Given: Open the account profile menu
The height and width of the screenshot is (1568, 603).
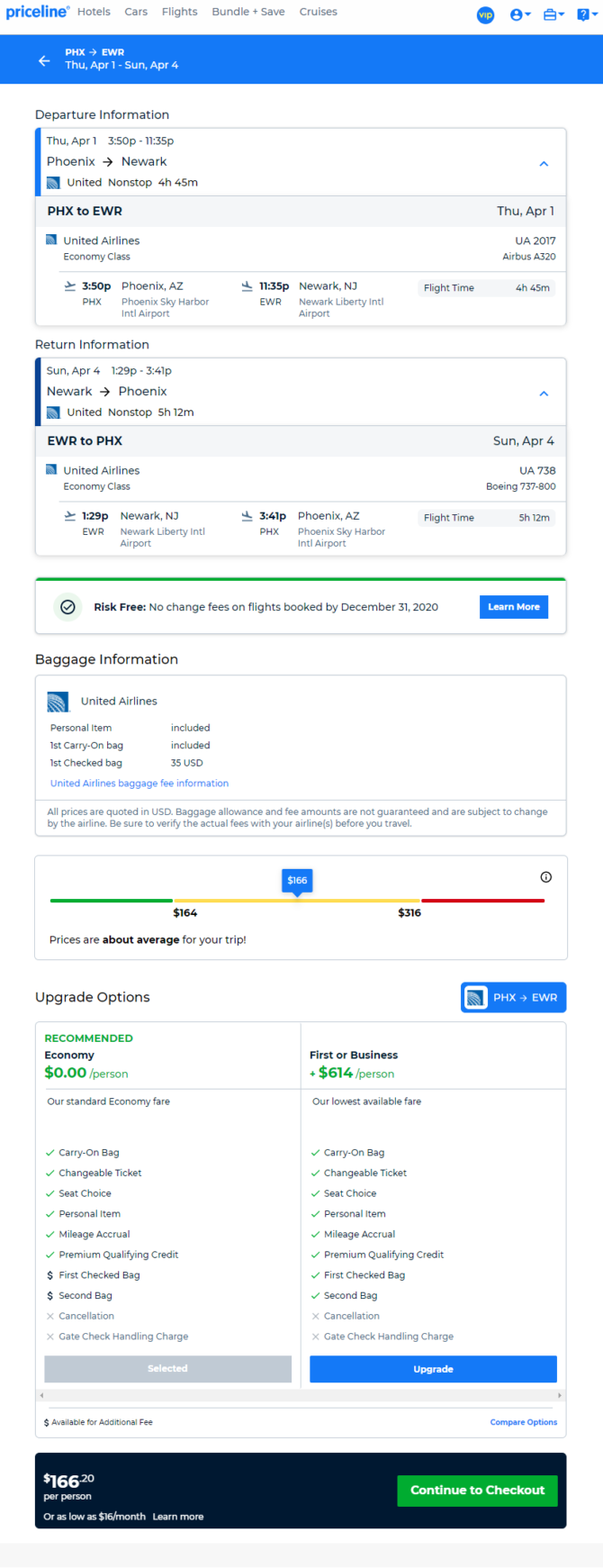Looking at the screenshot, I should click(520, 14).
